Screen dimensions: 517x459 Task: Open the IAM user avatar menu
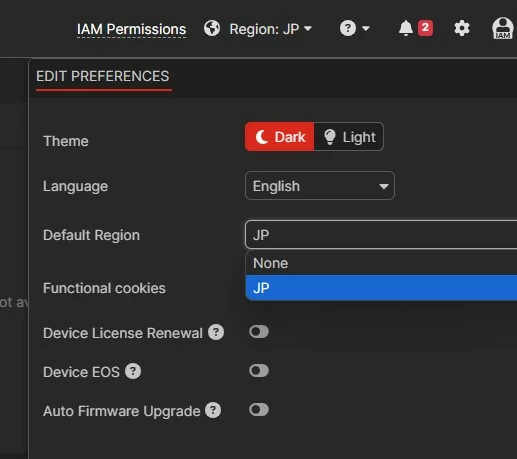(x=503, y=28)
